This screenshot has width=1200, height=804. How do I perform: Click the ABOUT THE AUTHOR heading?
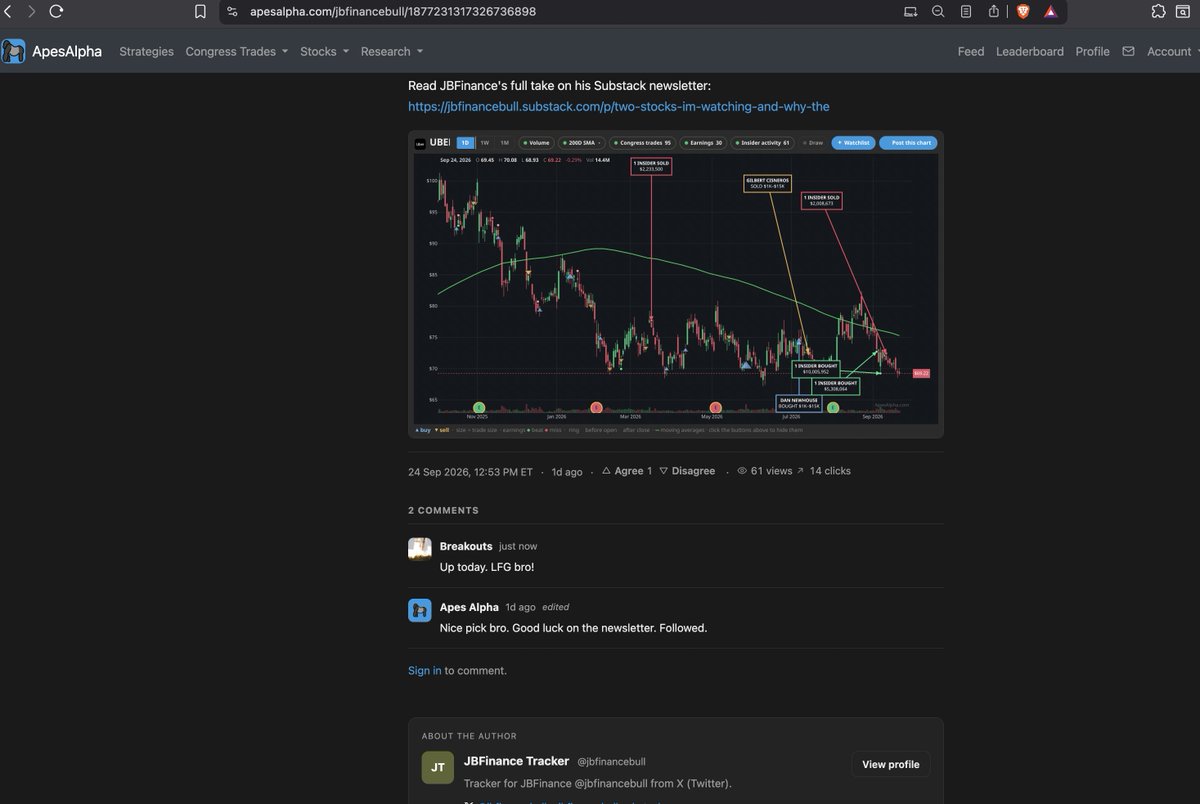[469, 736]
